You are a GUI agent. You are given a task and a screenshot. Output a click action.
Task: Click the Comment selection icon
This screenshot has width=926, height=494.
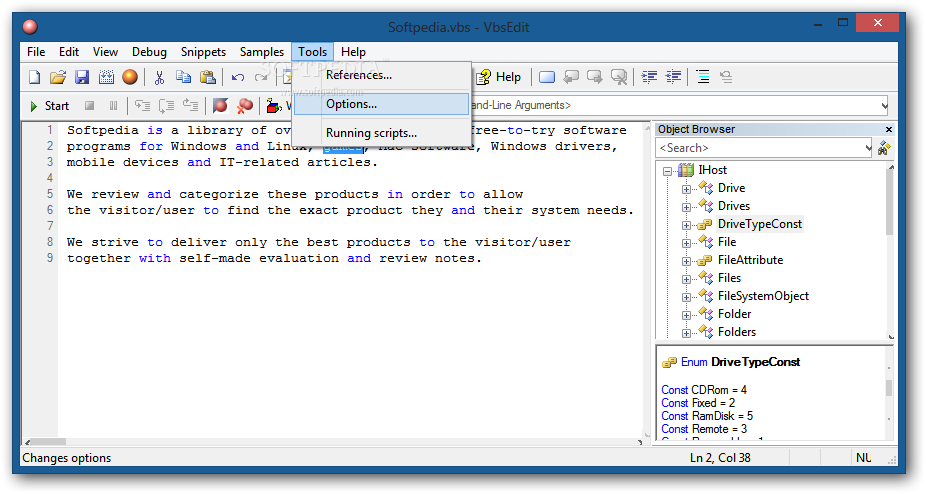[x=703, y=77]
